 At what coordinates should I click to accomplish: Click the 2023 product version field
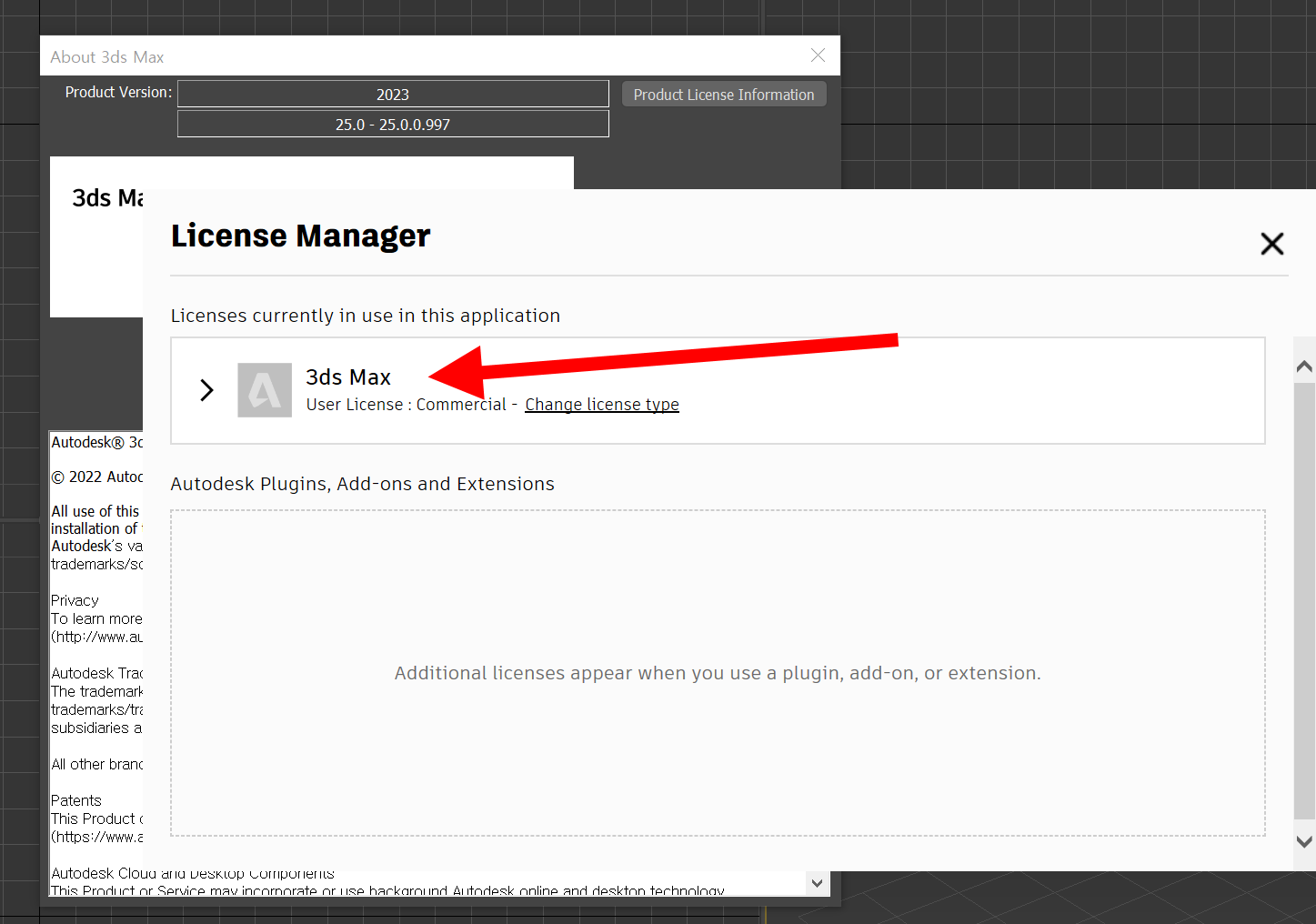(x=393, y=95)
